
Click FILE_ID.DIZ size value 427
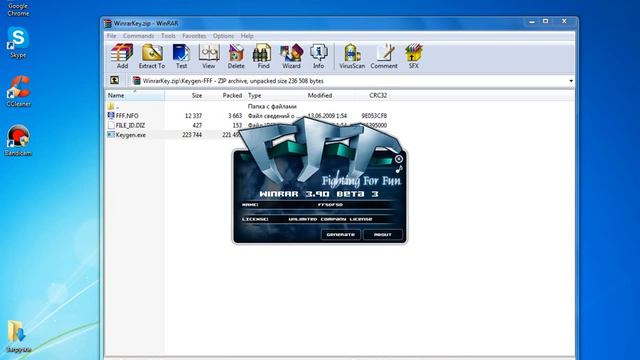tap(197, 125)
